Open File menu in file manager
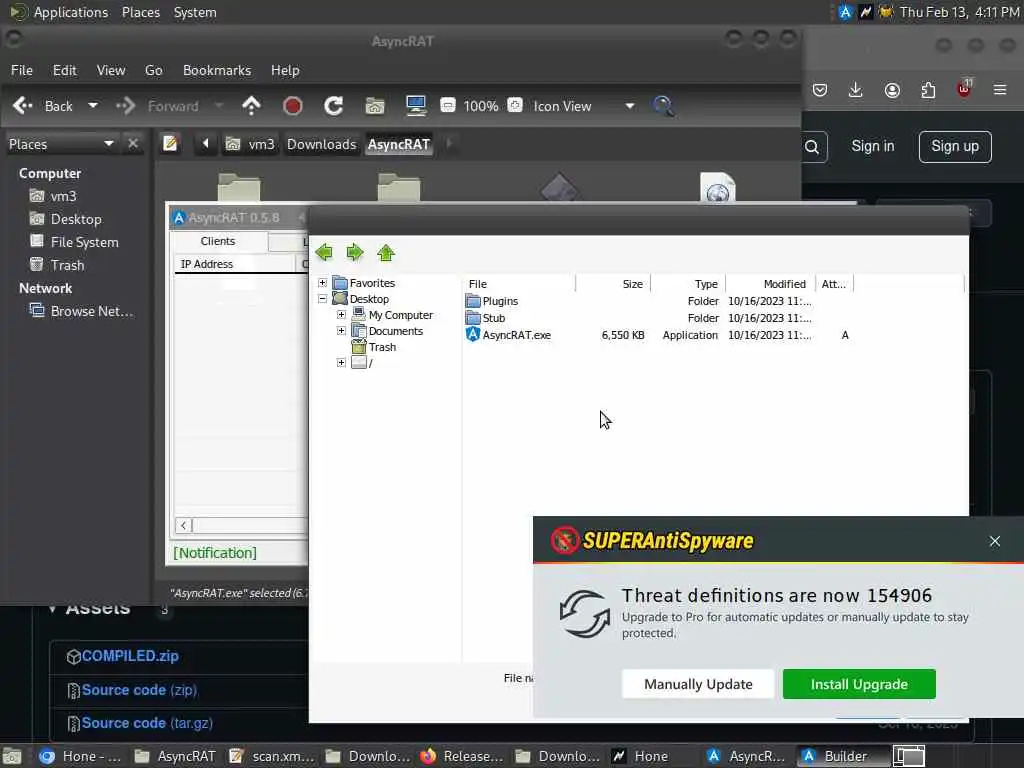The height and width of the screenshot is (768, 1024). pos(22,70)
